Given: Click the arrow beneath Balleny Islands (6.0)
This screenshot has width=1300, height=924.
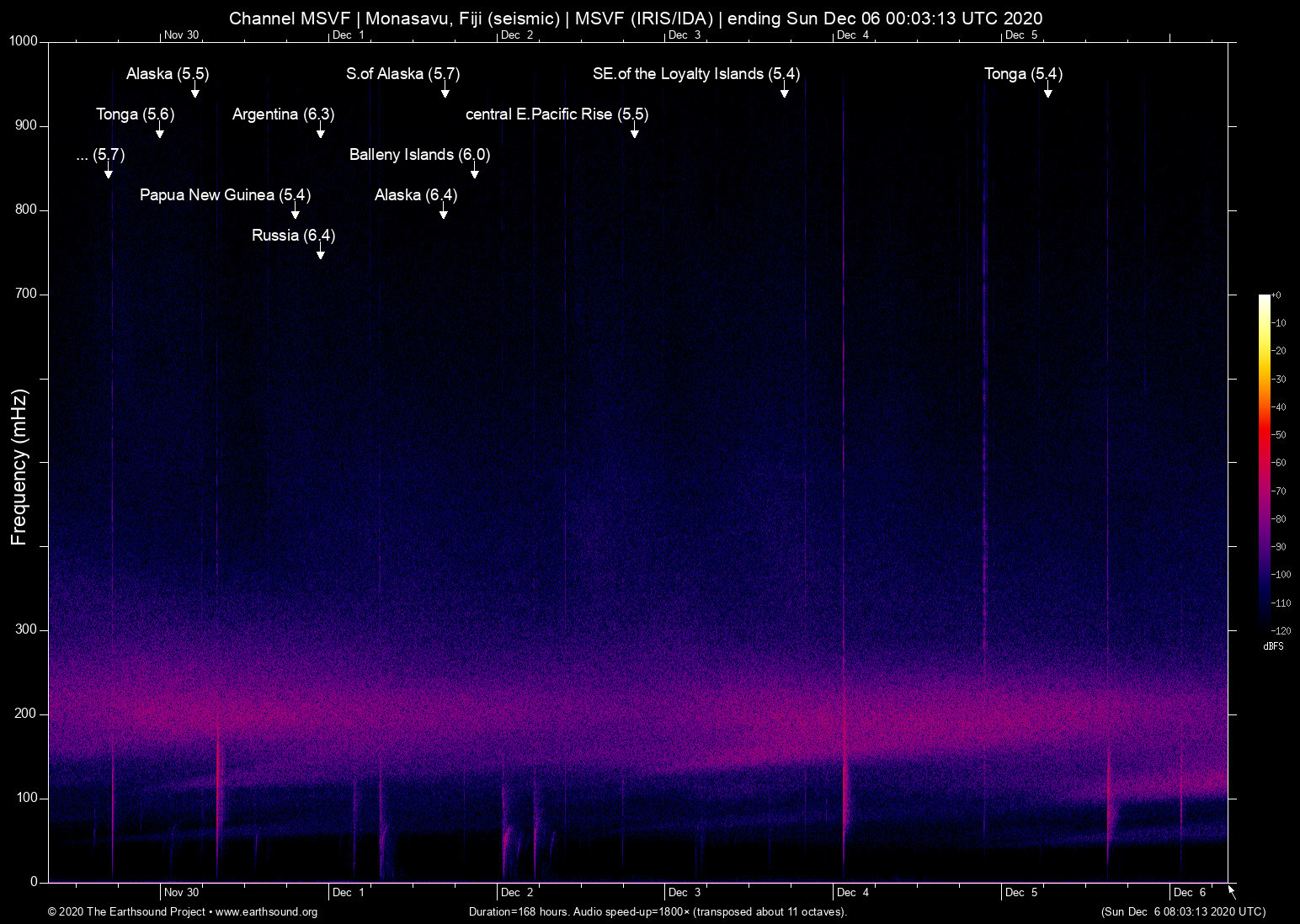Looking at the screenshot, I should pos(475,171).
